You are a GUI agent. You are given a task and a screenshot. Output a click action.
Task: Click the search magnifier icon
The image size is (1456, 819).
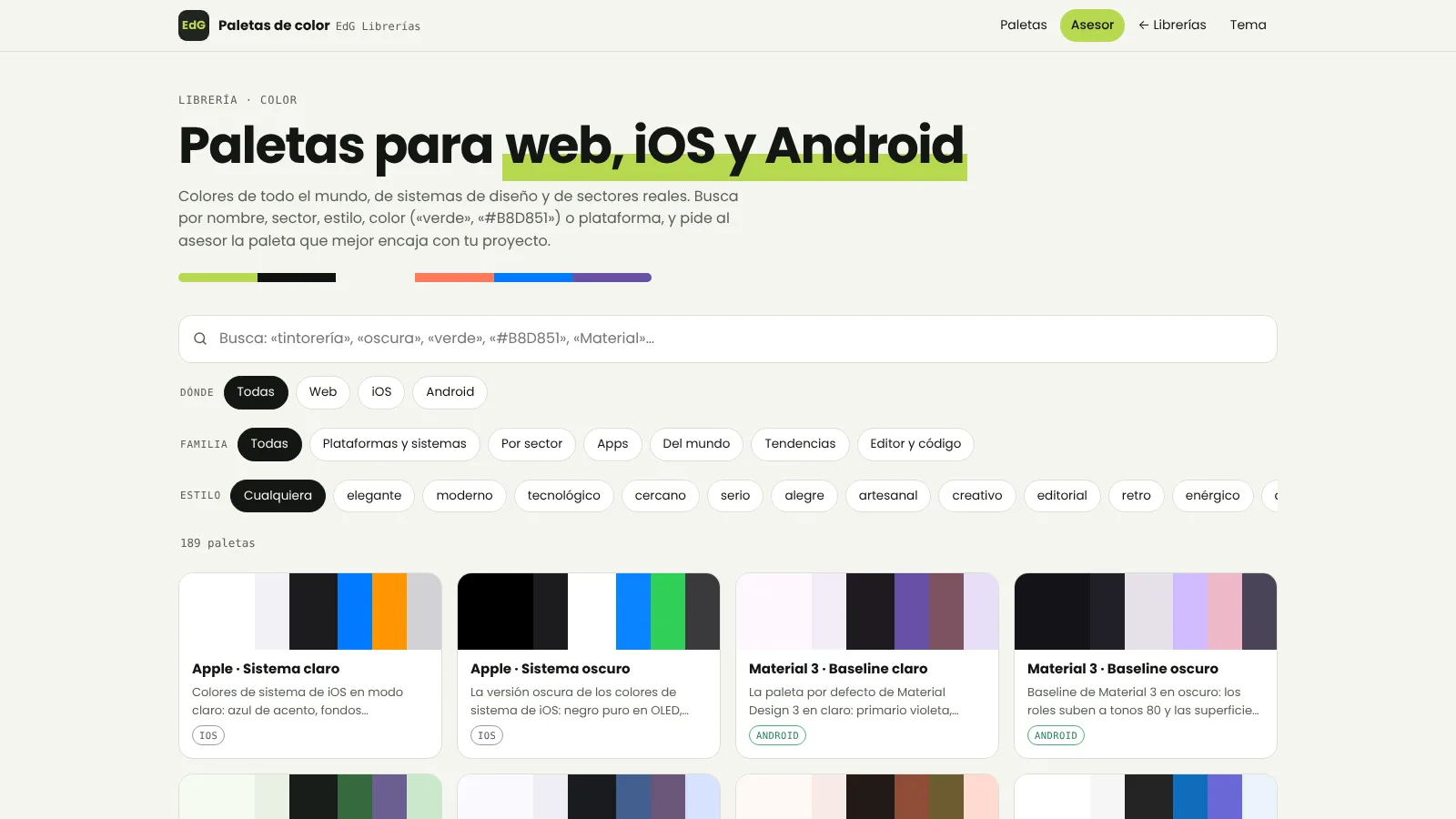200,339
